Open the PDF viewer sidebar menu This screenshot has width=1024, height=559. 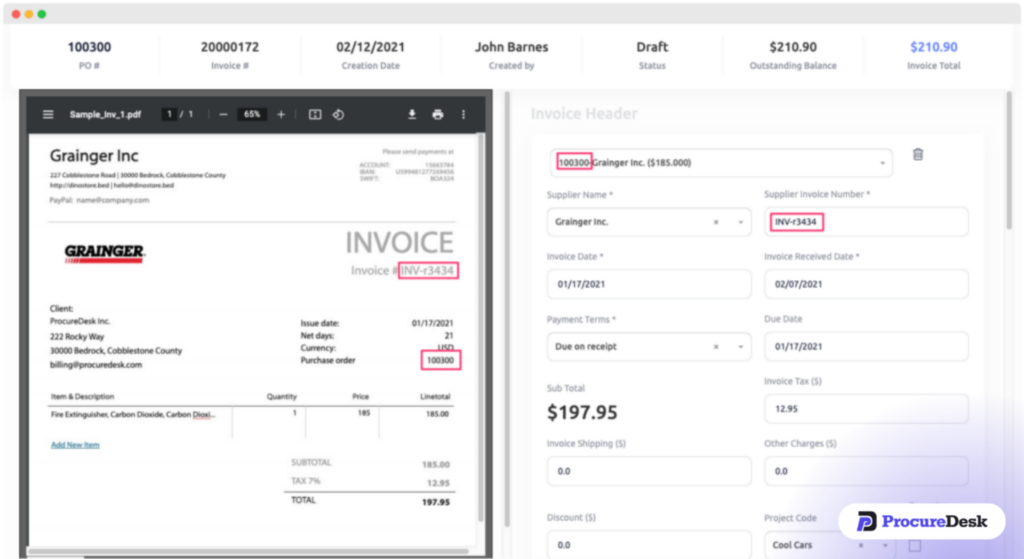click(x=48, y=115)
